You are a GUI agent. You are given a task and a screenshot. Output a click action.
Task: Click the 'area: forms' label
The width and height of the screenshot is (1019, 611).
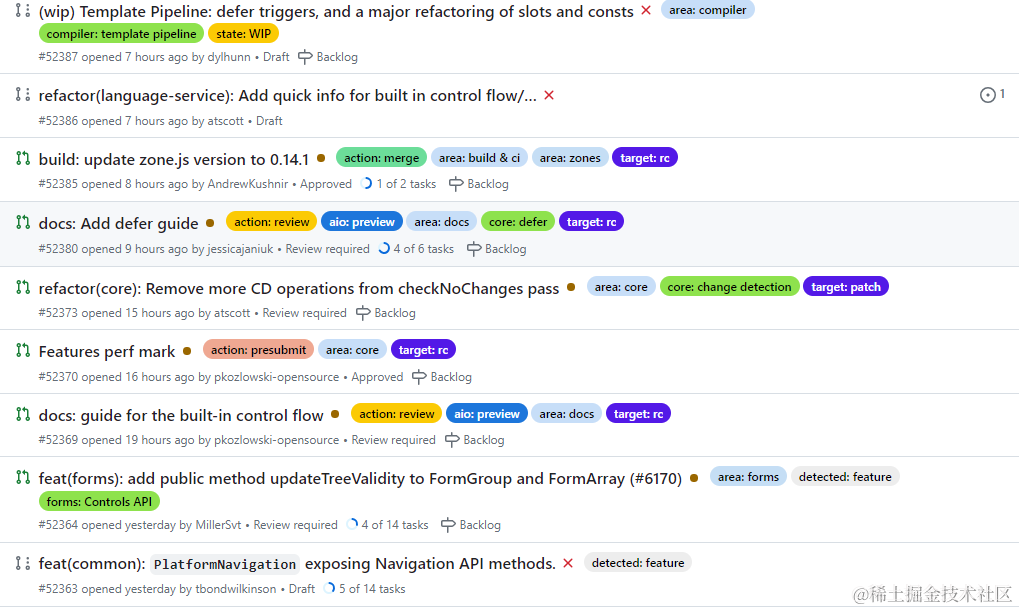(x=748, y=477)
